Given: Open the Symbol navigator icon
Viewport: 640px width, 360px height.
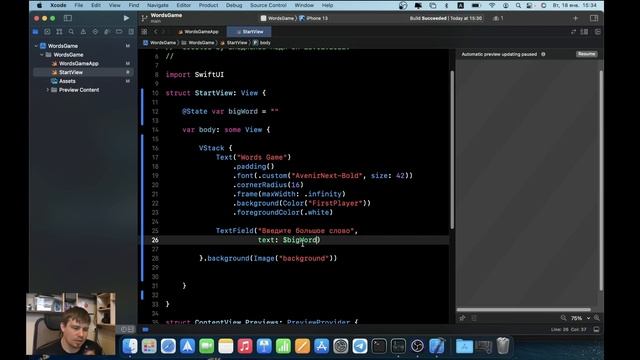Looking at the screenshot, I should [x=59, y=32].
